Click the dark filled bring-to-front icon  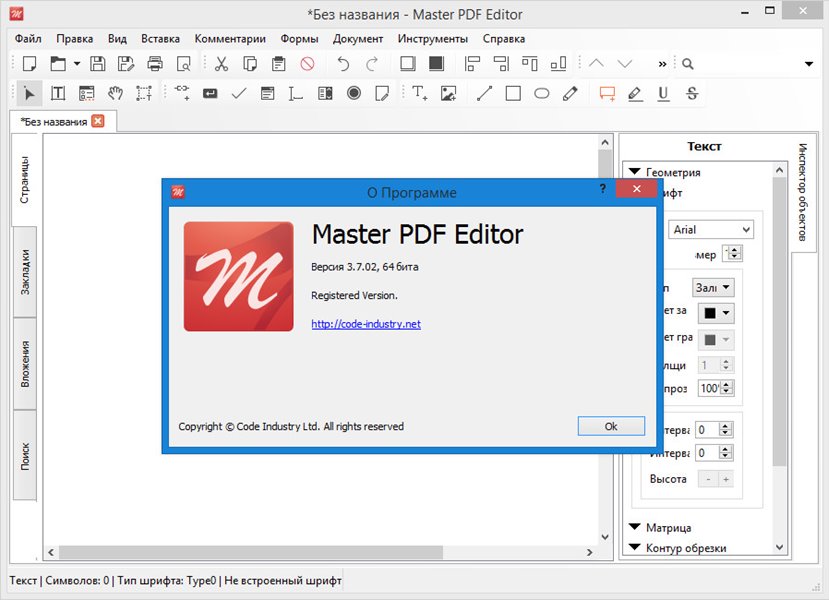436,64
